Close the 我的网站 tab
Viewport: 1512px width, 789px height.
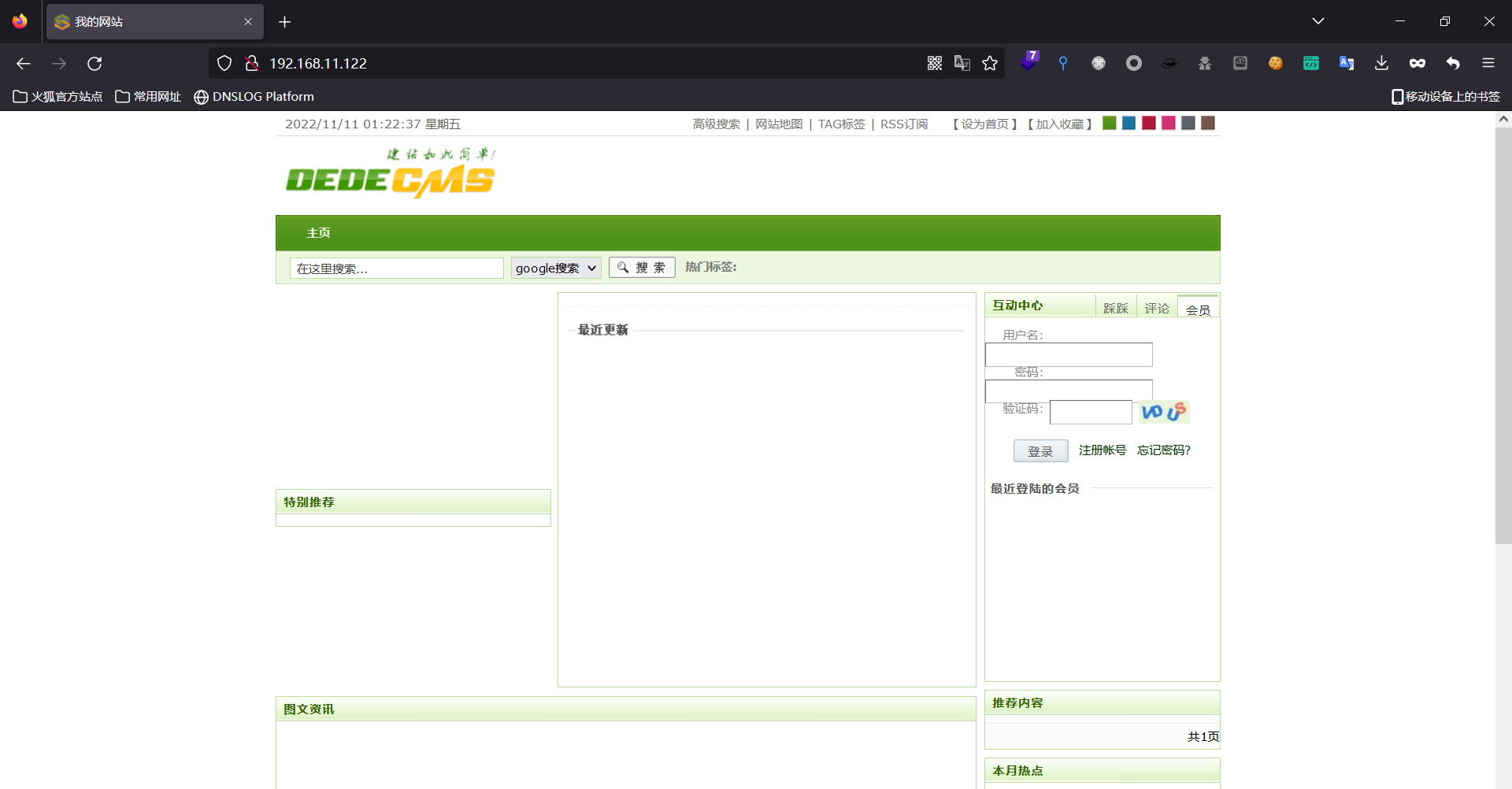248,22
